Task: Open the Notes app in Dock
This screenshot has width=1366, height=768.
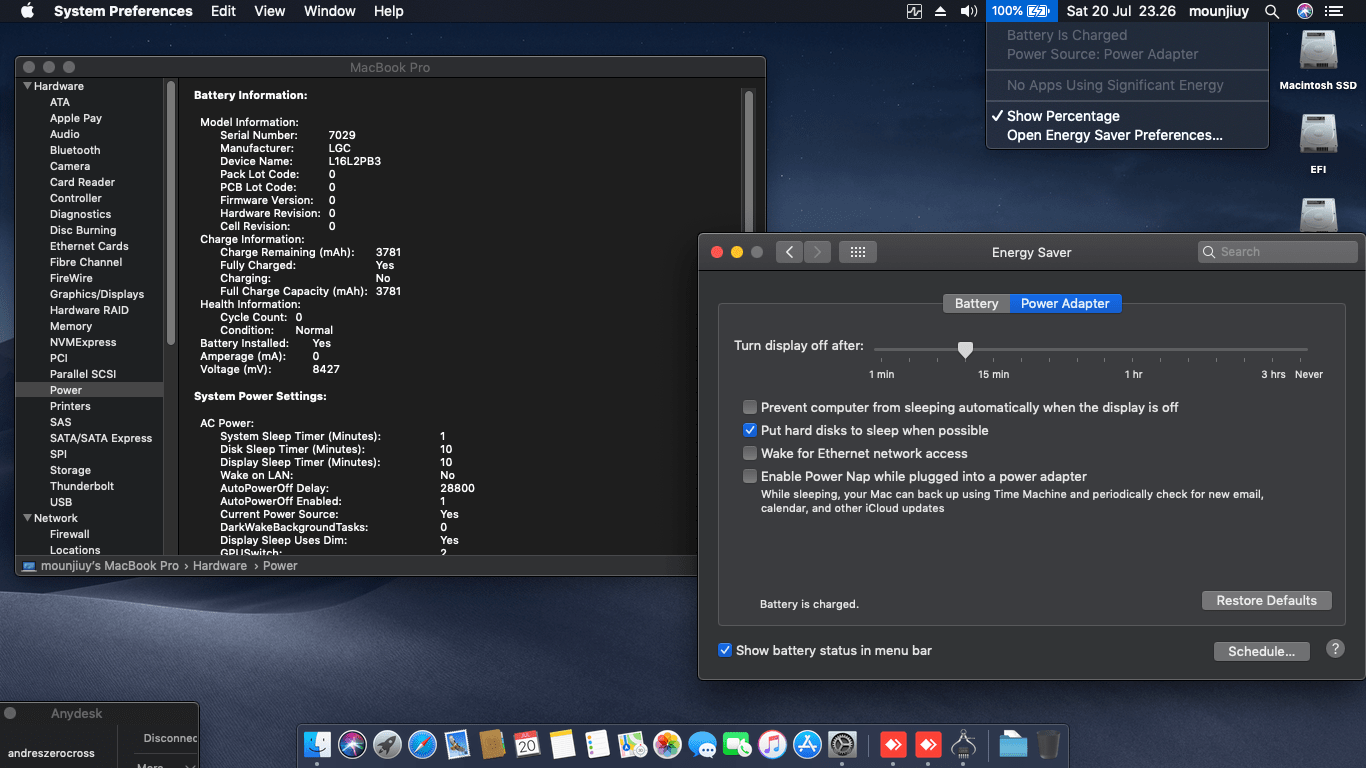Action: tap(562, 744)
